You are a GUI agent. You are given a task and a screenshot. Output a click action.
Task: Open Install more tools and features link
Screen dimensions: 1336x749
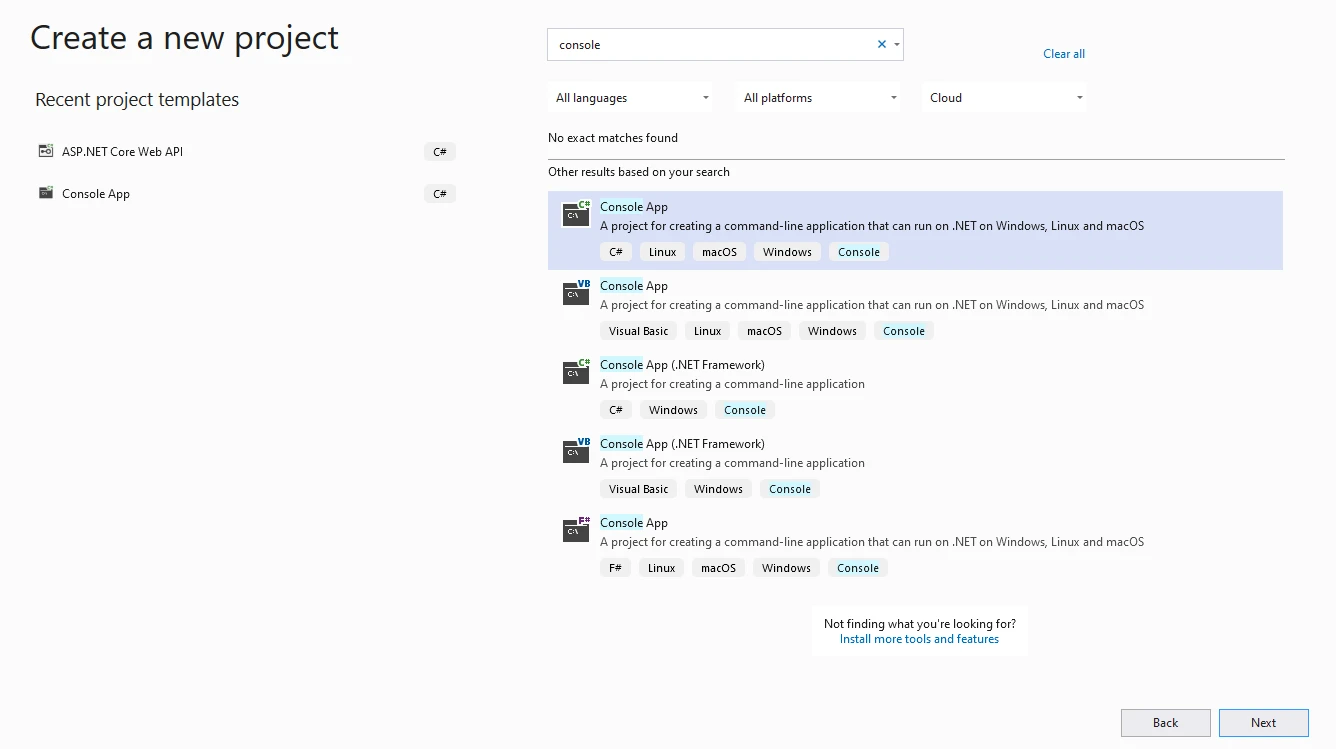(x=919, y=639)
